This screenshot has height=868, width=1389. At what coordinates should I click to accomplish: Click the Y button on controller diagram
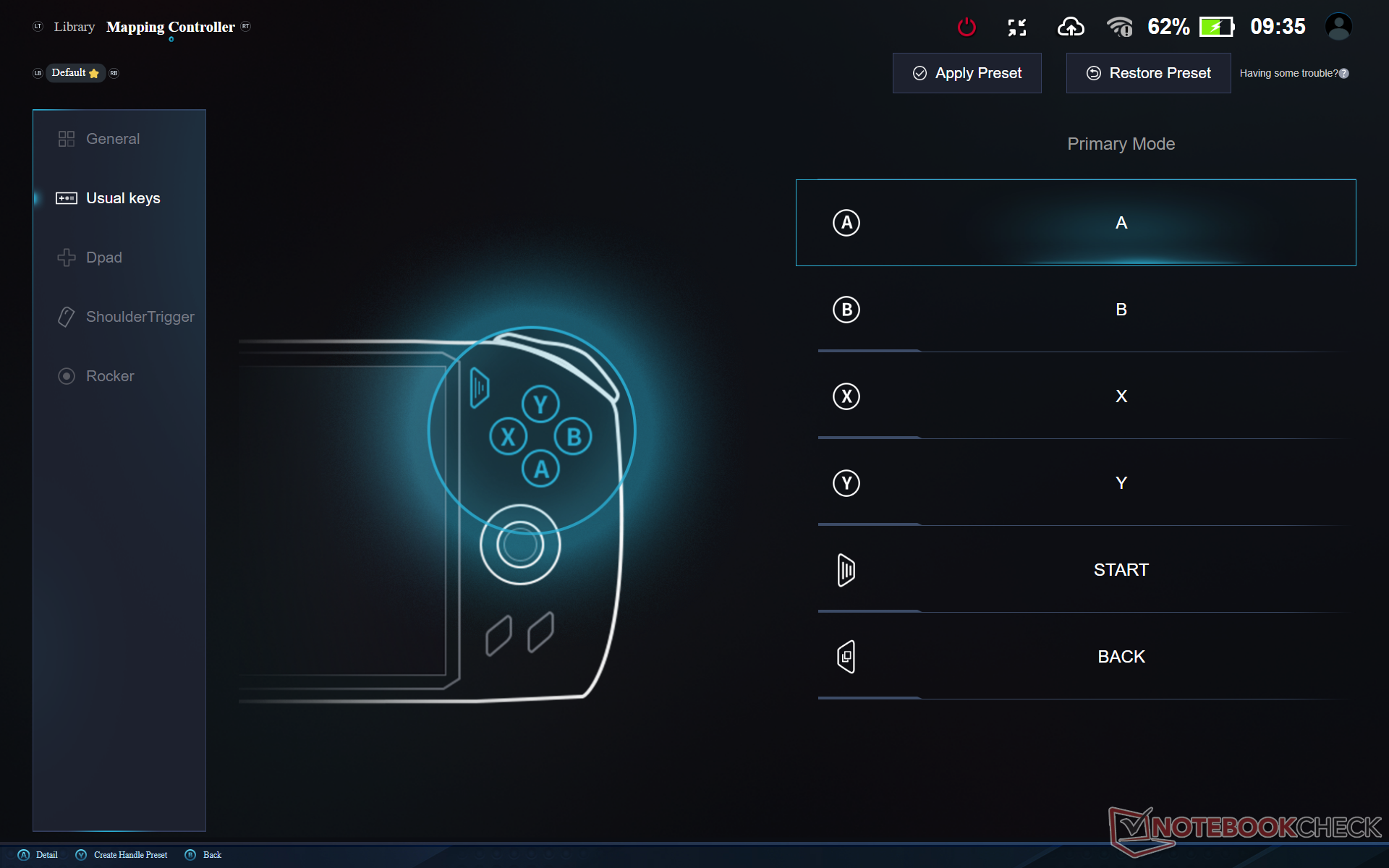540,404
